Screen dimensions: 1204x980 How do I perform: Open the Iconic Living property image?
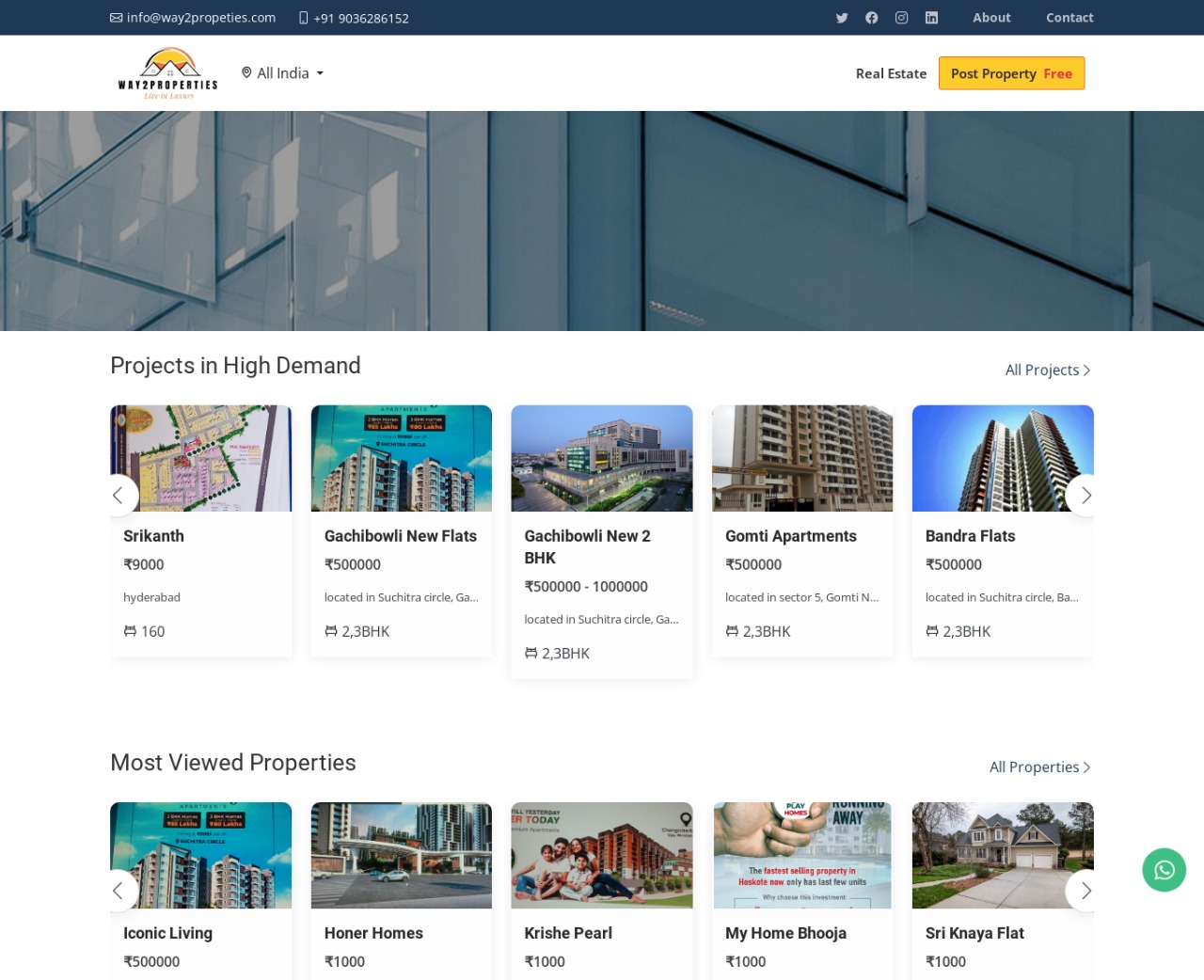[x=201, y=855]
